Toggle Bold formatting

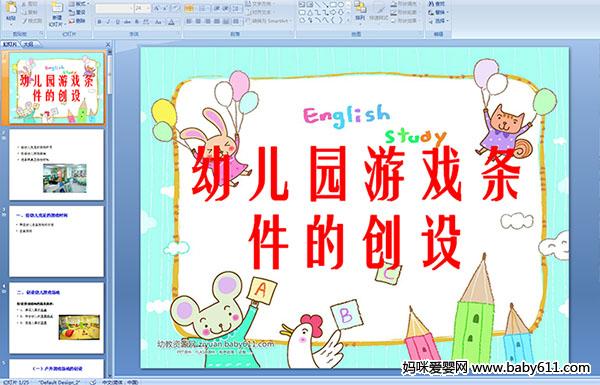click(x=100, y=22)
